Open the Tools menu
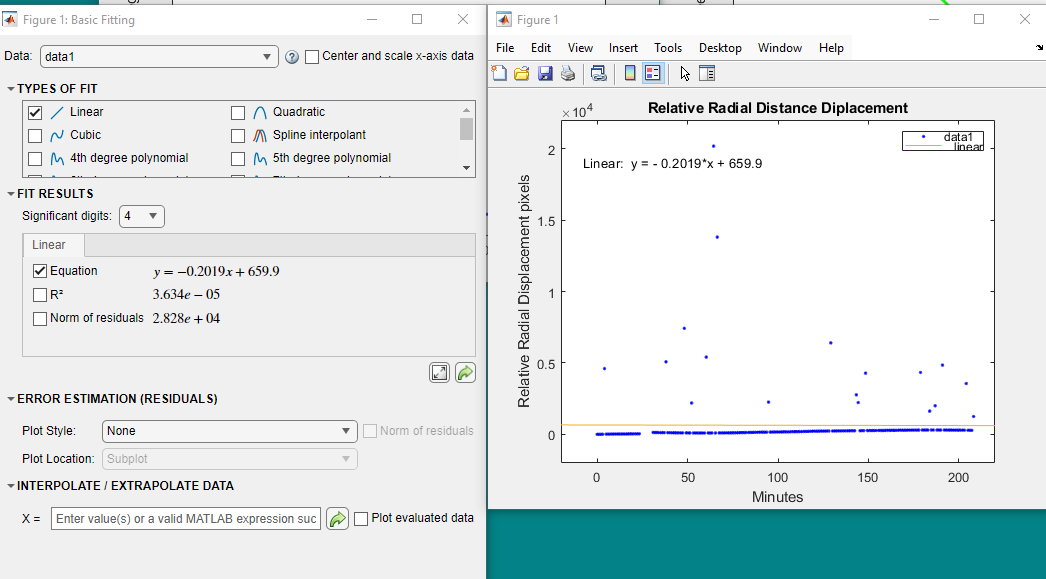Viewport: 1046px width, 579px height. [x=668, y=47]
